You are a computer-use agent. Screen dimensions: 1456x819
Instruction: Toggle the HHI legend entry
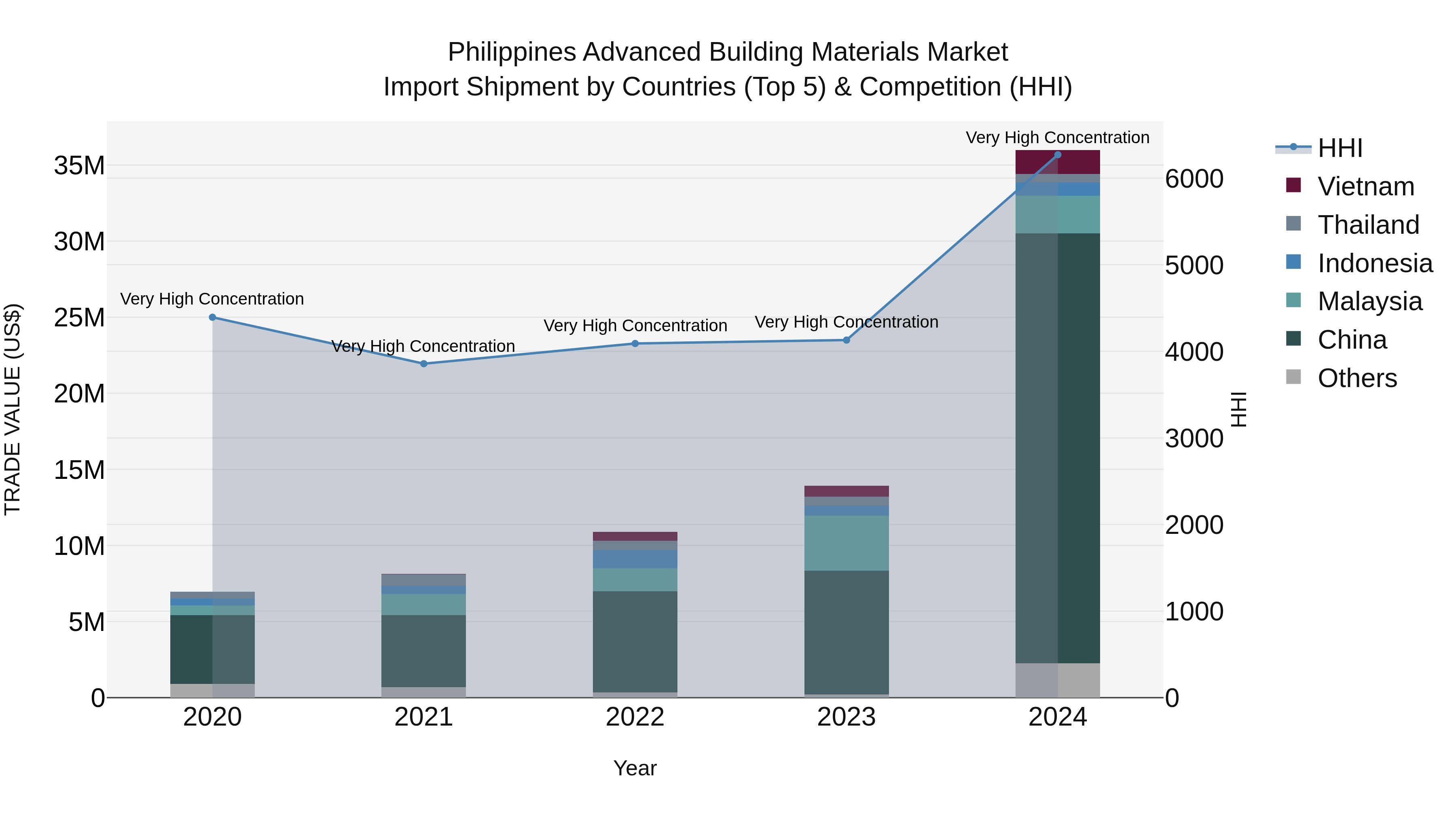pos(1319,148)
